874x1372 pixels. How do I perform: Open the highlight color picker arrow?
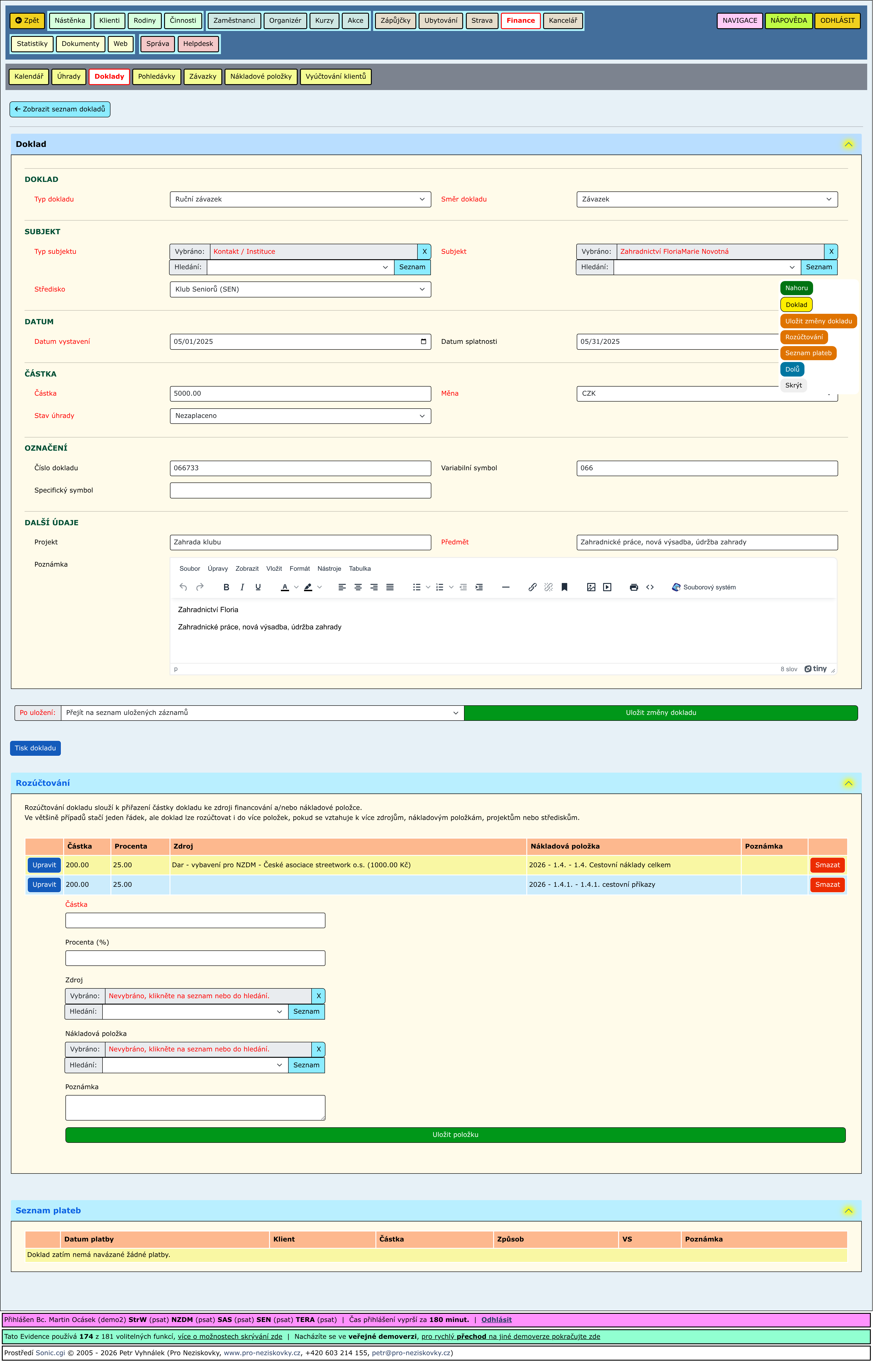(x=320, y=587)
